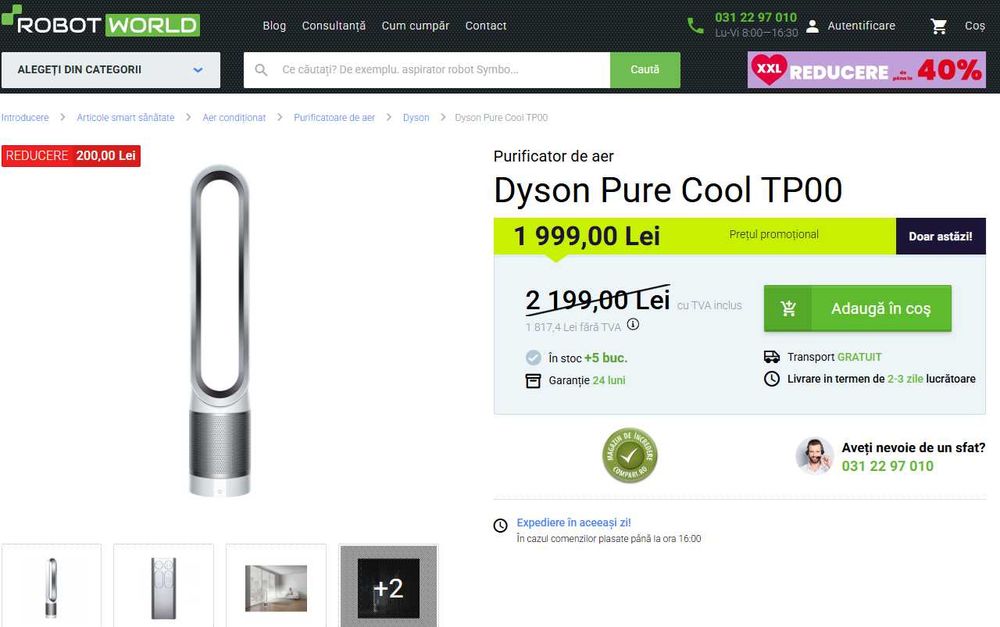Viewport: 1000px width, 627px height.
Task: Open the Consultanță menu item
Action: point(334,26)
